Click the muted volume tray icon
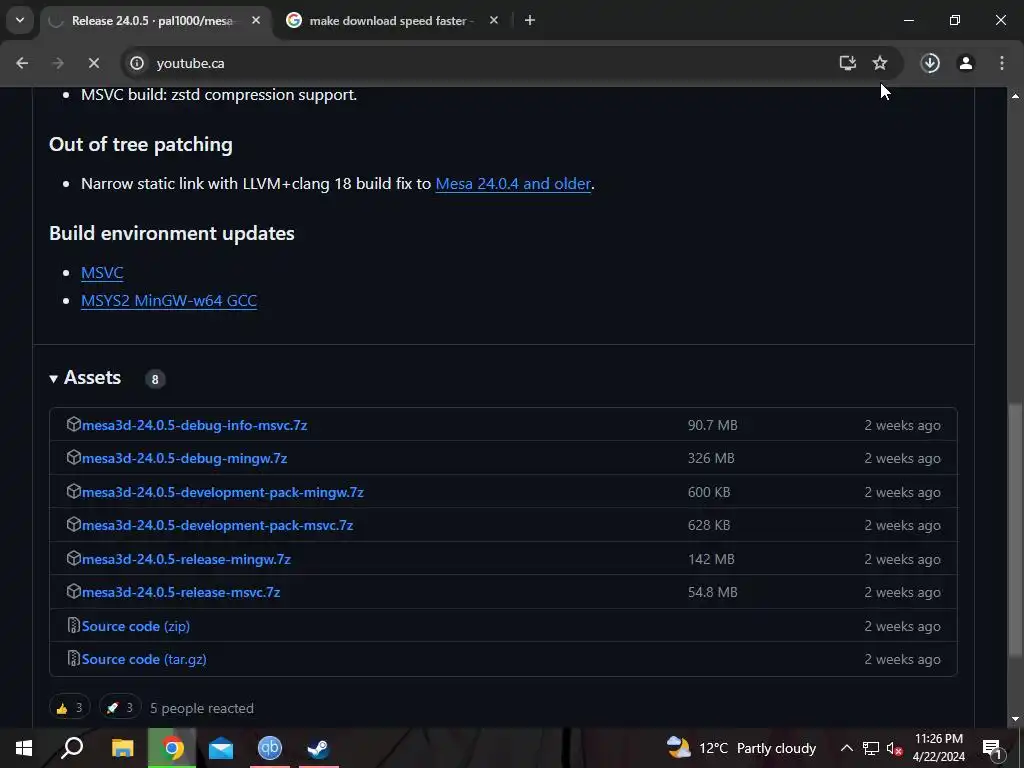Image resolution: width=1024 pixels, height=768 pixels. coord(895,748)
